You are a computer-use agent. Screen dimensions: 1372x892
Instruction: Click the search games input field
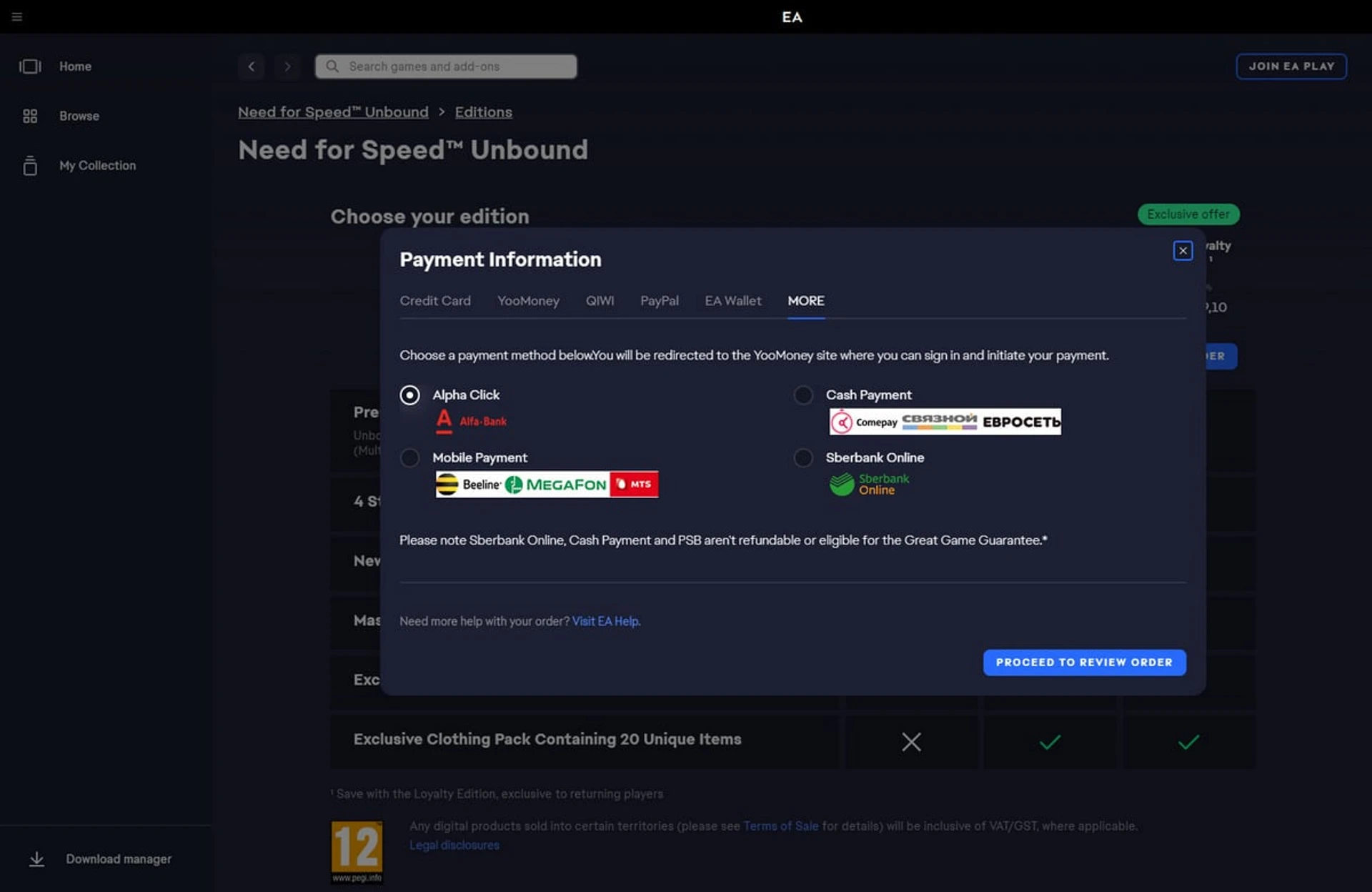tap(446, 66)
